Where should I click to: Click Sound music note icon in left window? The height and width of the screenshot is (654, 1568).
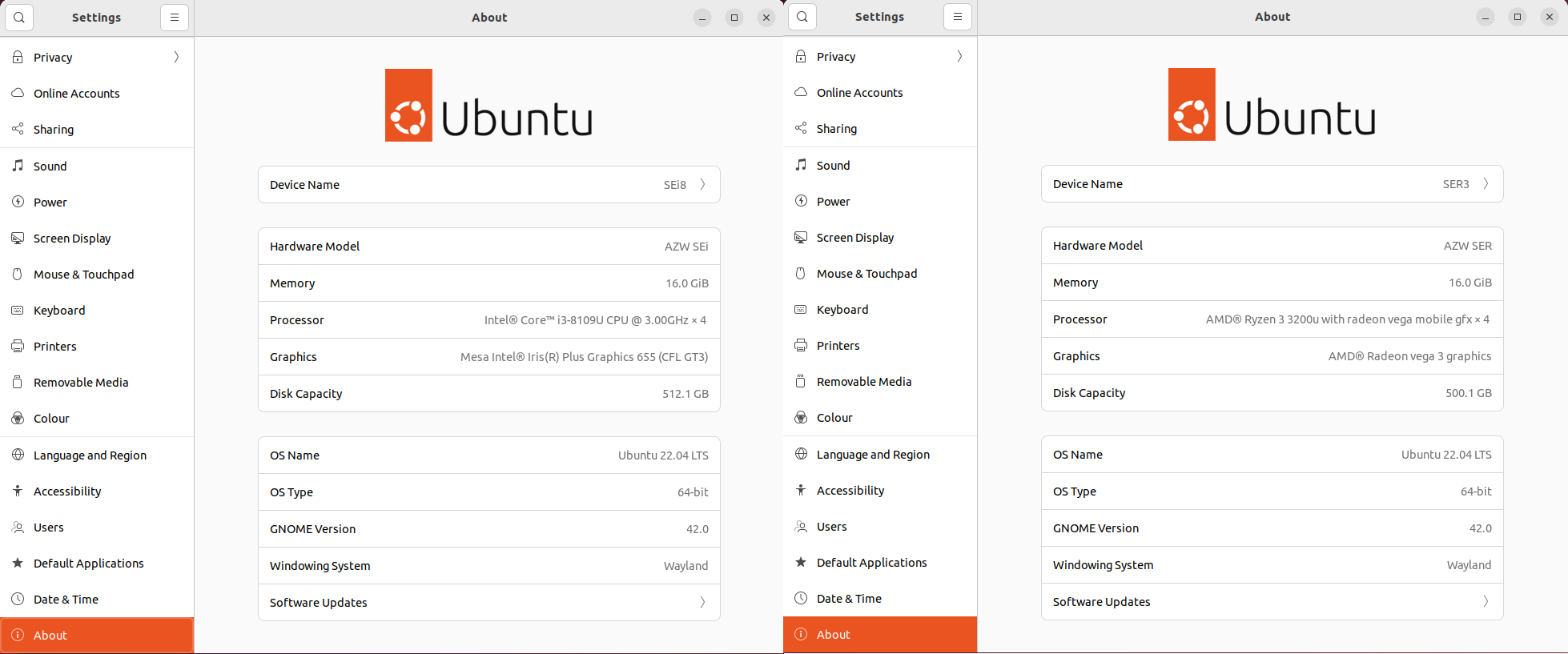(18, 166)
